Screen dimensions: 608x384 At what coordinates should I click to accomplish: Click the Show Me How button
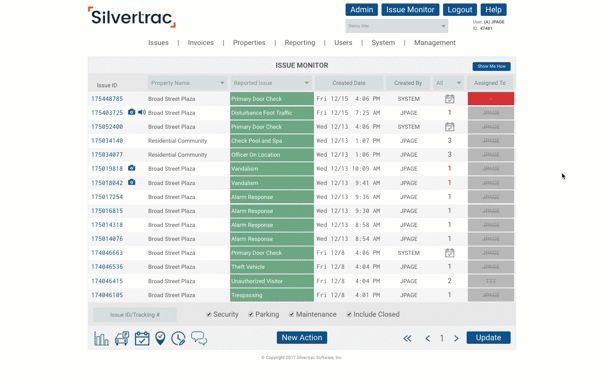[x=491, y=66]
